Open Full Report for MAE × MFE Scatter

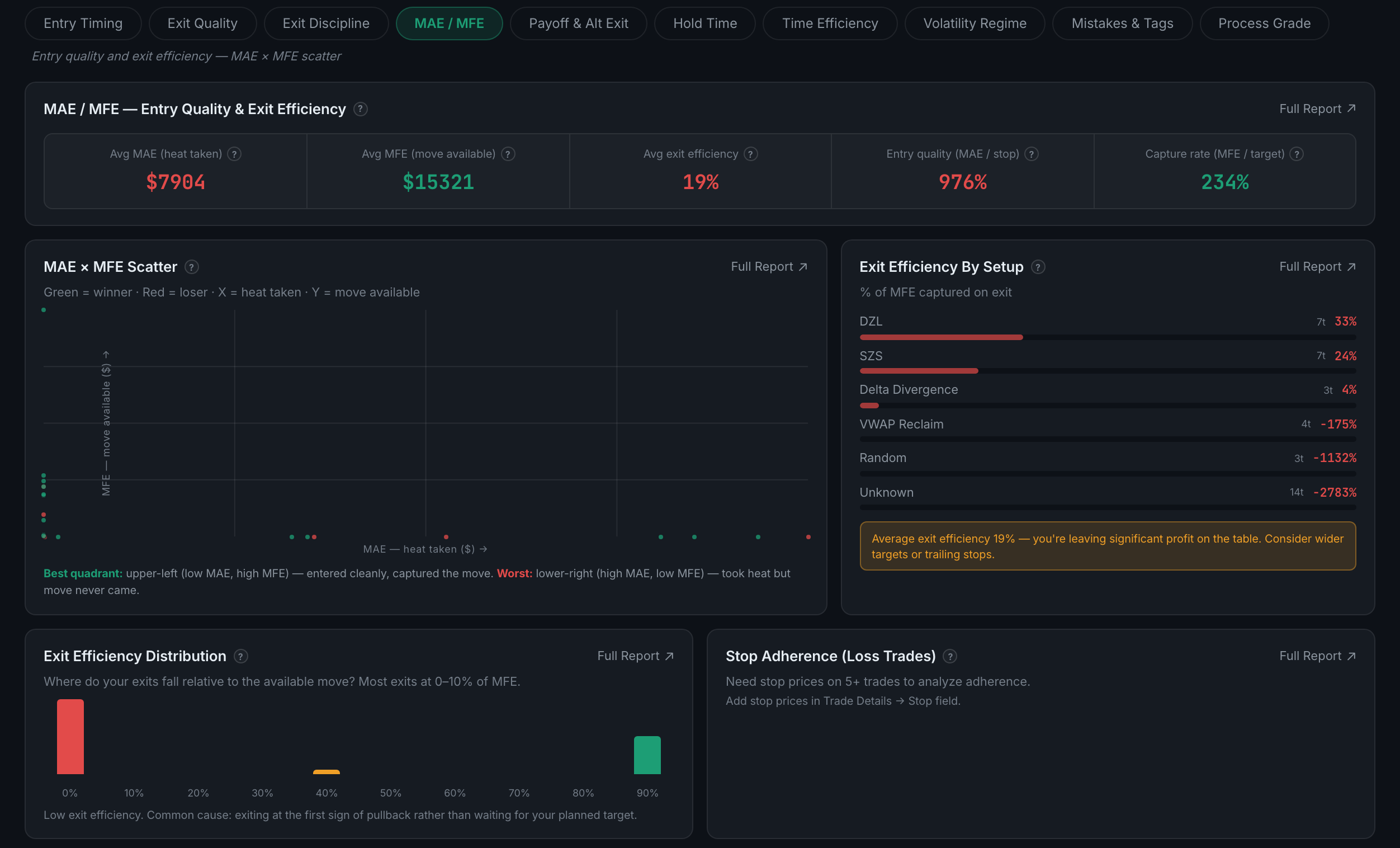pyautogui.click(x=769, y=267)
